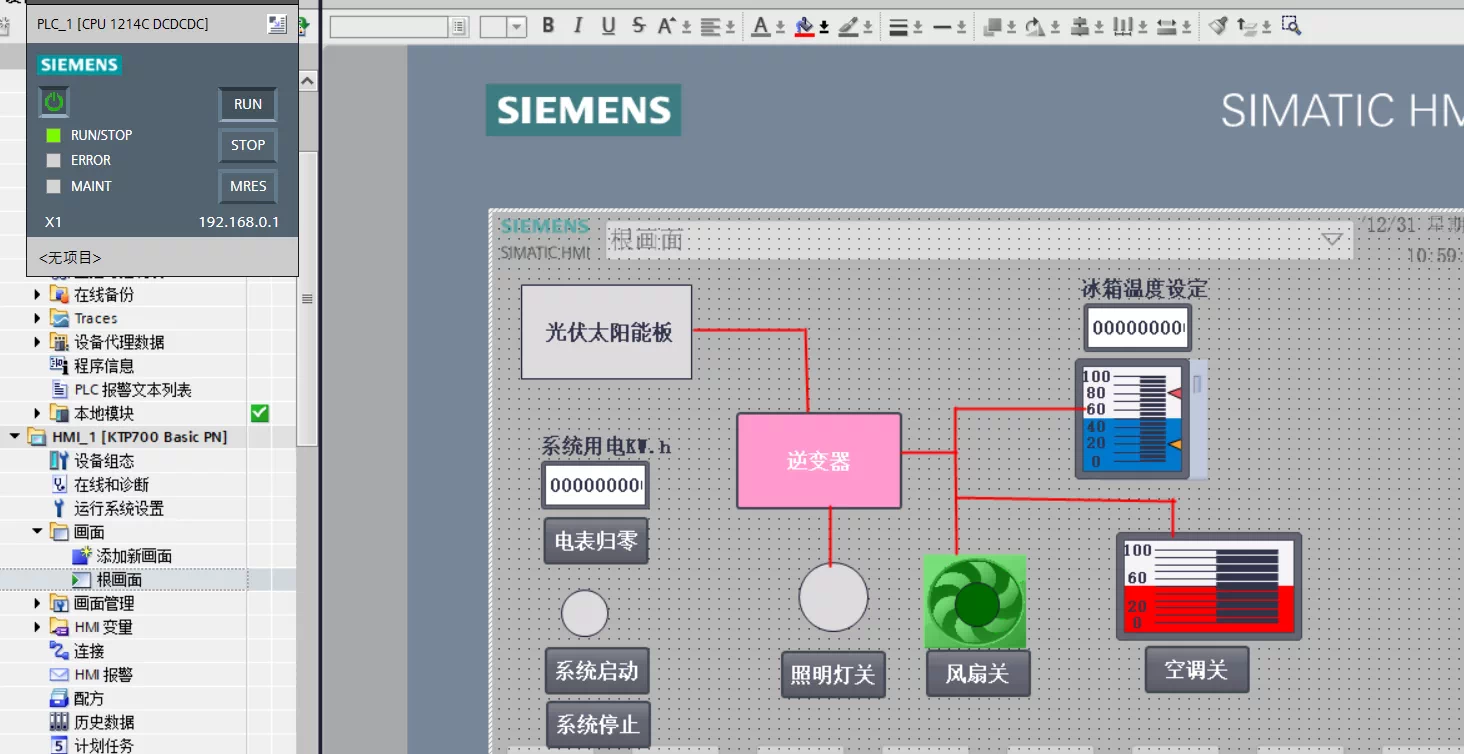Expand the 本地模块 tree node
Image resolution: width=1464 pixels, height=754 pixels.
[x=38, y=413]
